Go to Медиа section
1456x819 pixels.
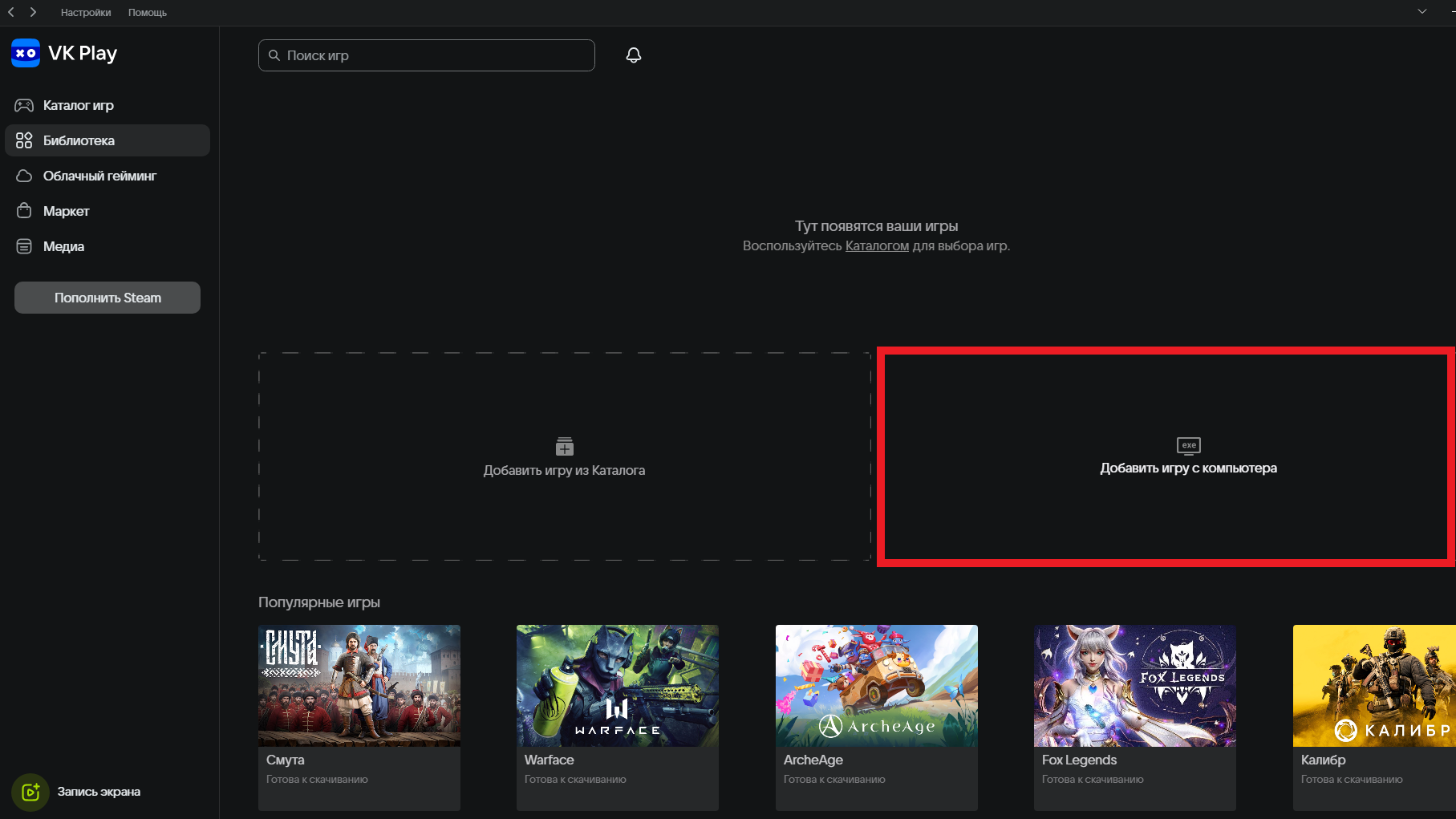[x=107, y=246]
